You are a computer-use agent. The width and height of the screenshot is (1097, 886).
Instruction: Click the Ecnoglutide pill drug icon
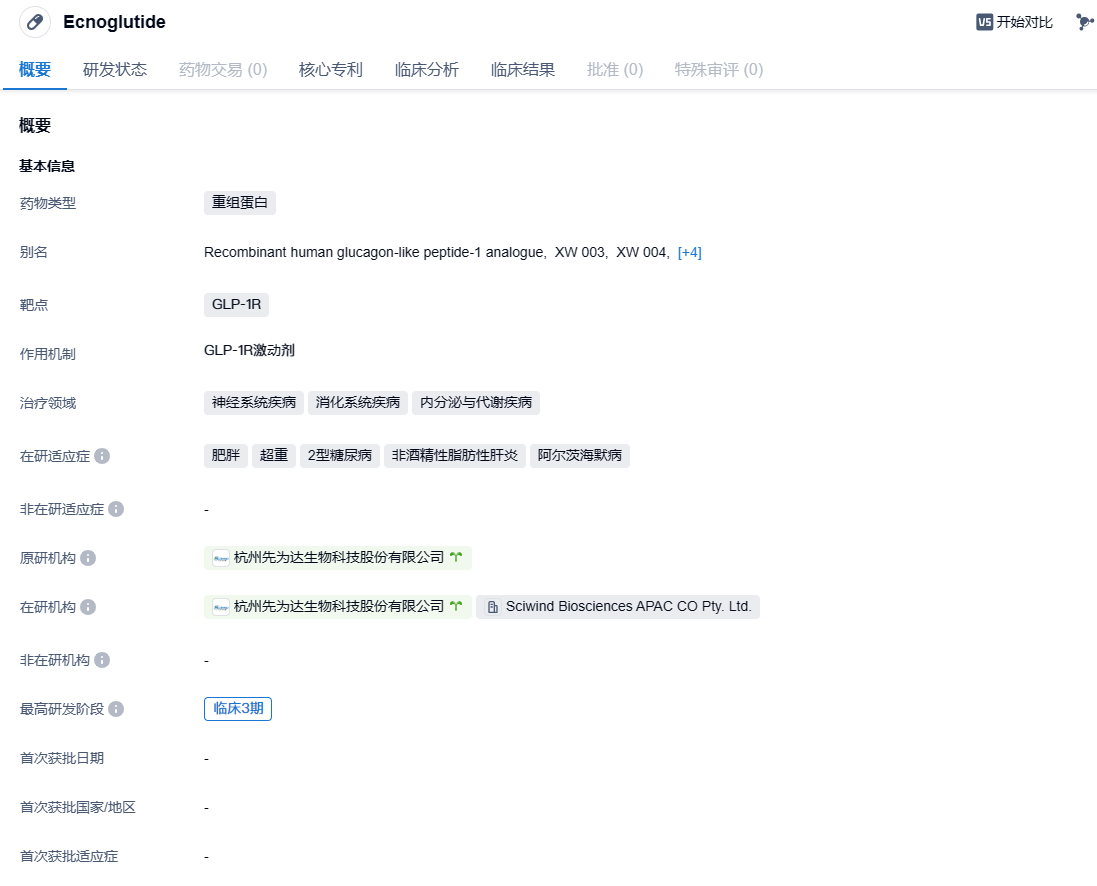point(35,22)
